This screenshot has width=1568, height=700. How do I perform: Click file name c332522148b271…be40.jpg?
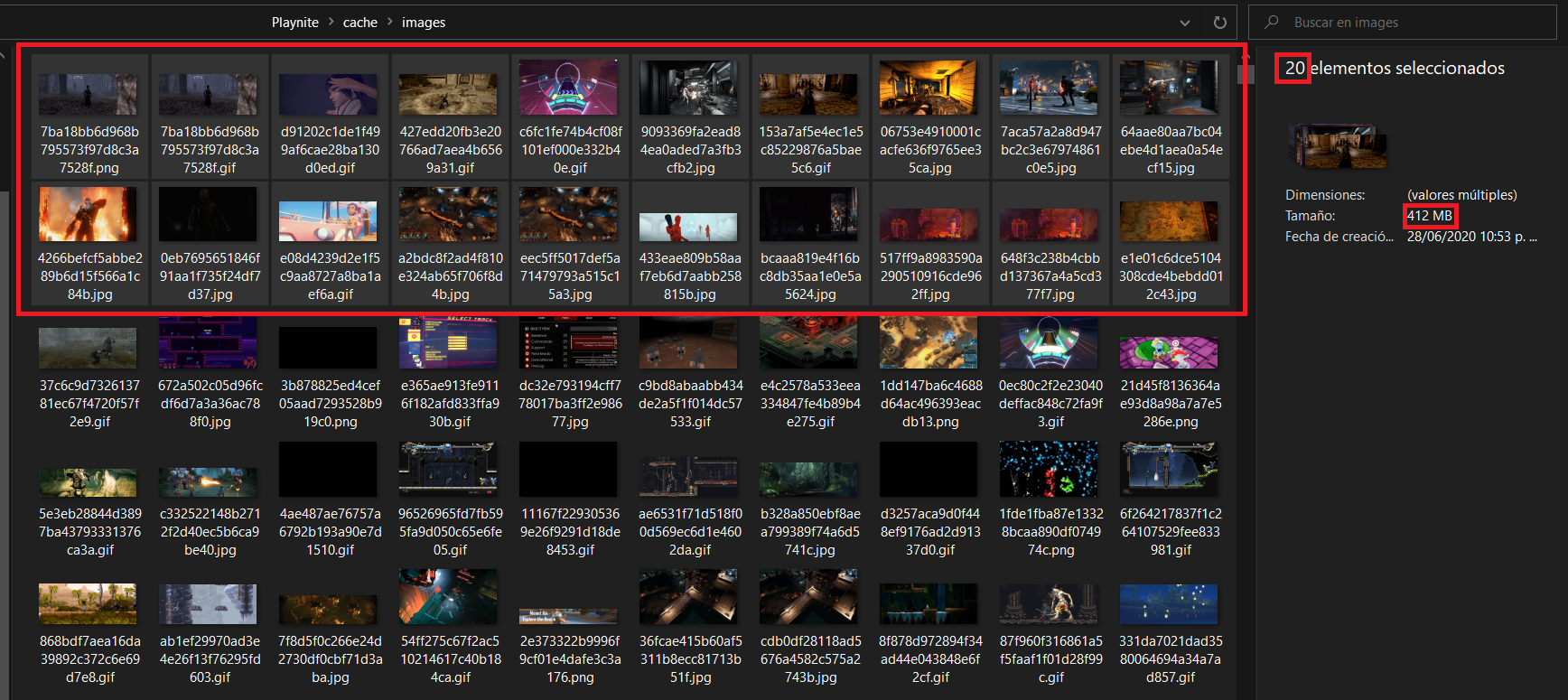(x=210, y=532)
